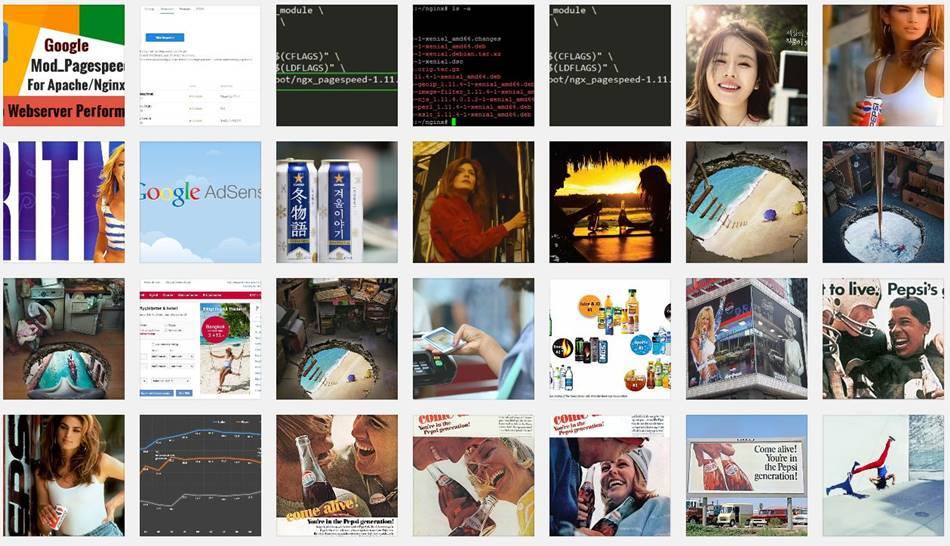This screenshot has height=546, width=950.
Task: Click the white webpage with blue button
Action: pyautogui.click(x=200, y=65)
